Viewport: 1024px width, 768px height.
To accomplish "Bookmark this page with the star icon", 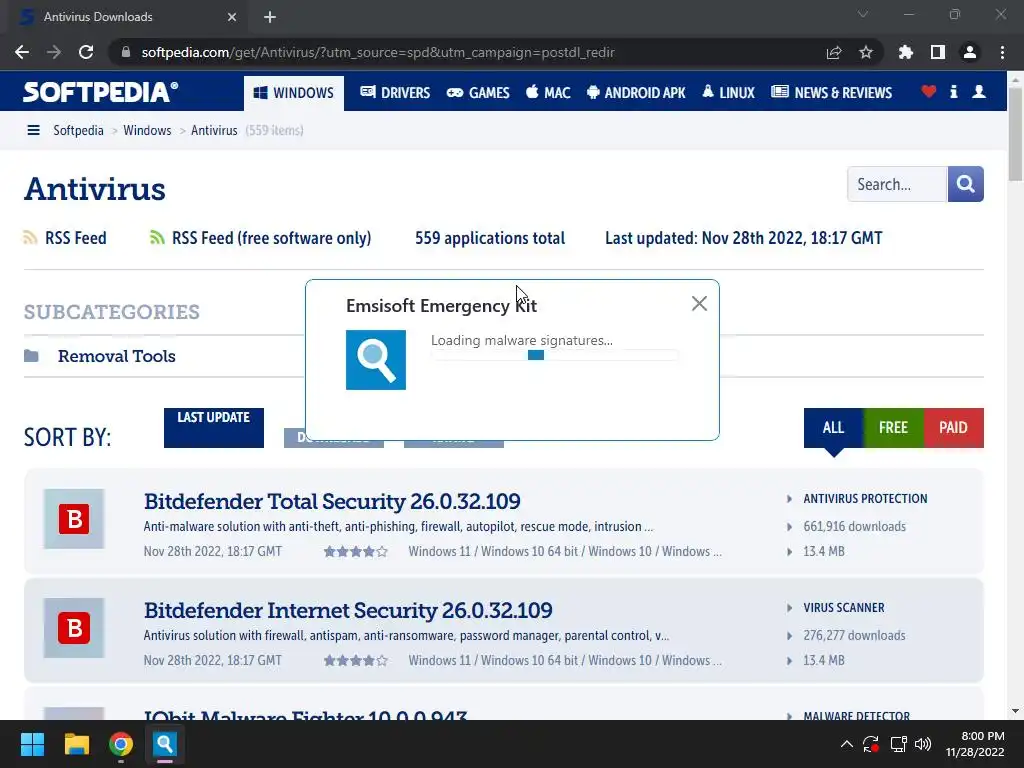I will tap(865, 52).
